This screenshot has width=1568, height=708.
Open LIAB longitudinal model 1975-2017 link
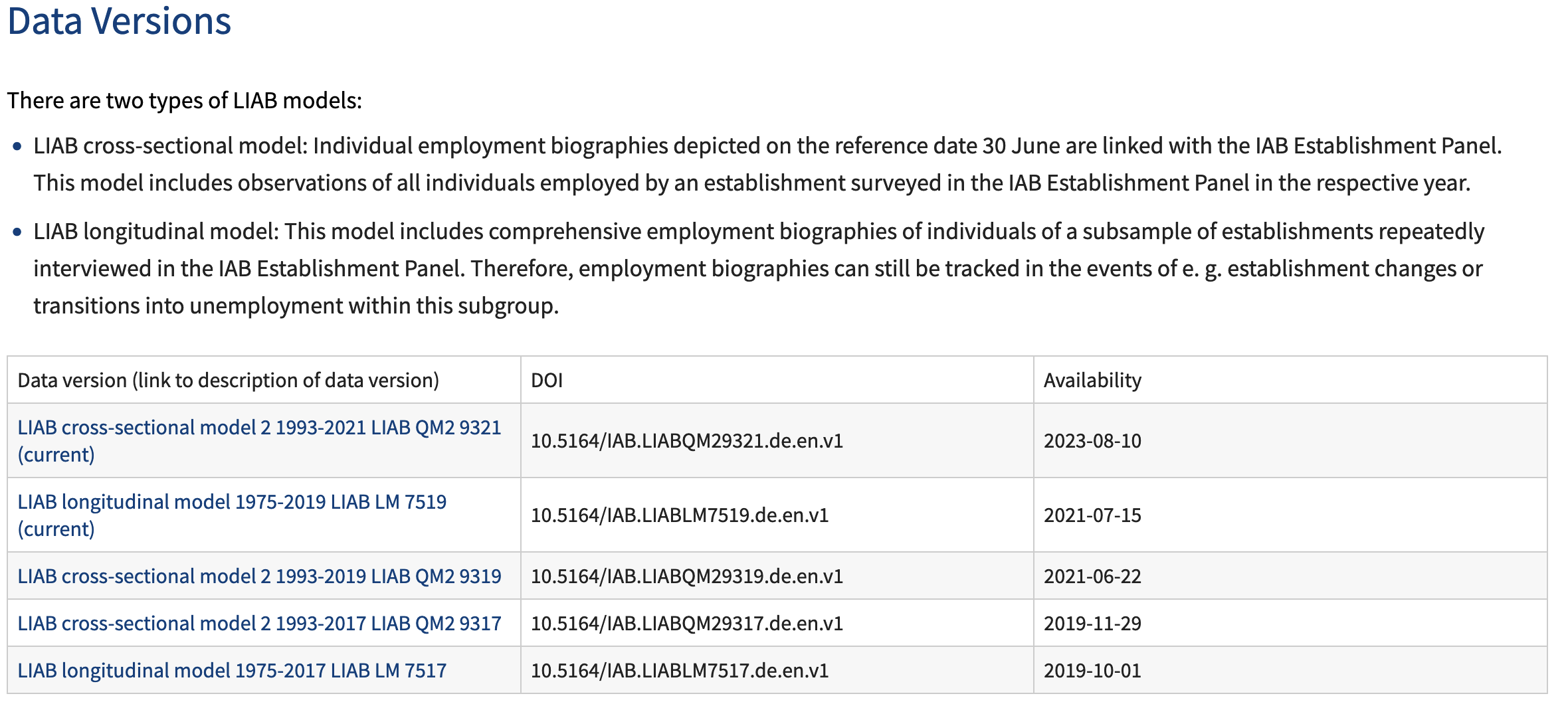coord(232,671)
